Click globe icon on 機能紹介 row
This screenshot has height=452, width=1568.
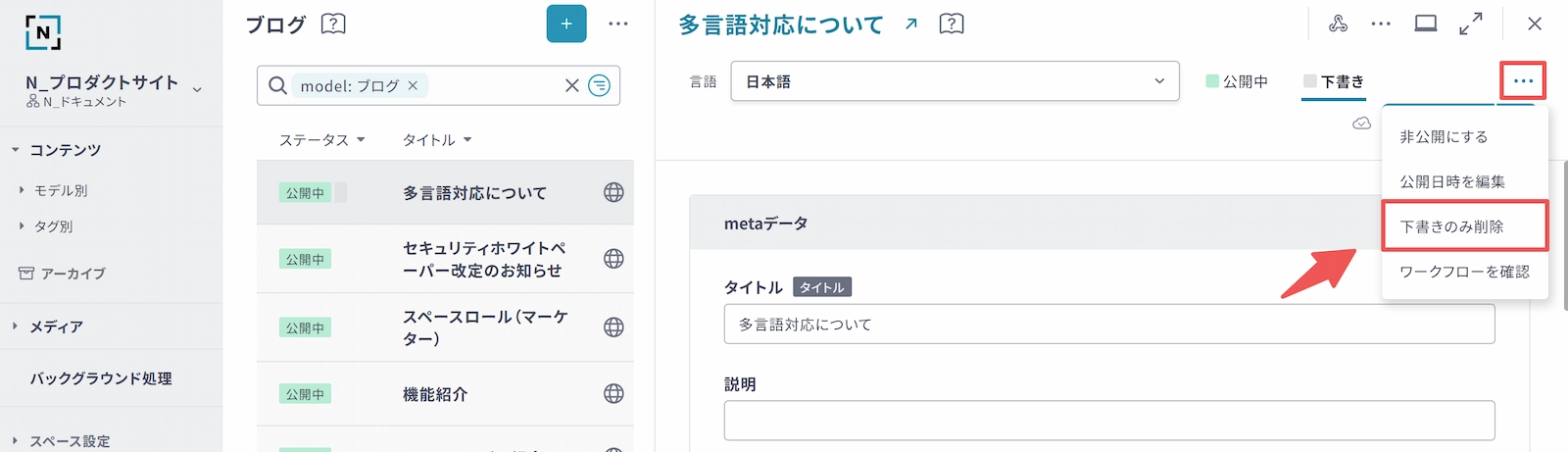click(613, 394)
